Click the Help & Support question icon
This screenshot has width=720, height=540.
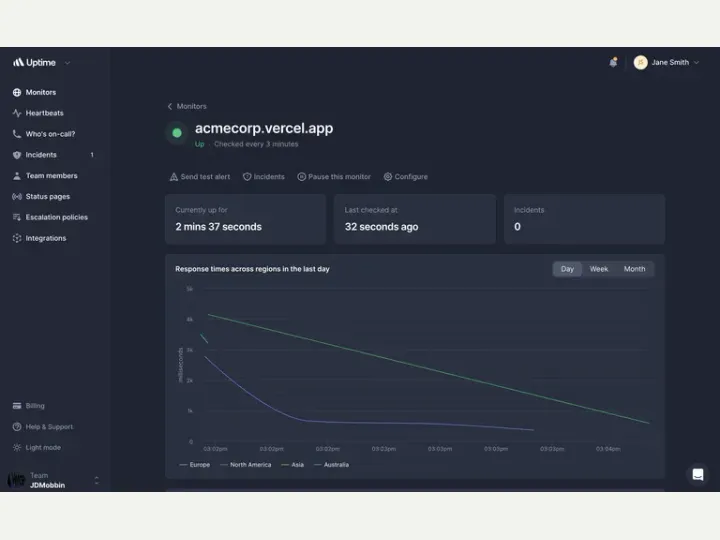(17, 427)
